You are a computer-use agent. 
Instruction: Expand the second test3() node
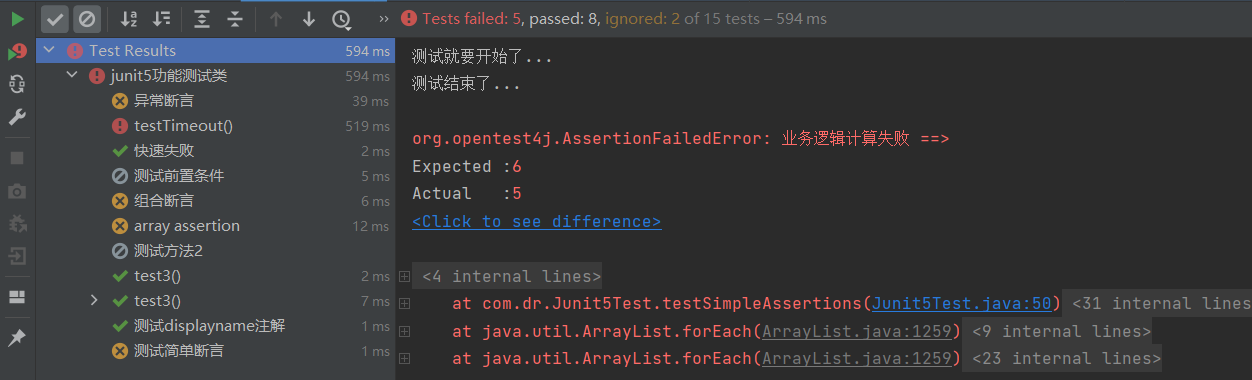click(x=94, y=301)
